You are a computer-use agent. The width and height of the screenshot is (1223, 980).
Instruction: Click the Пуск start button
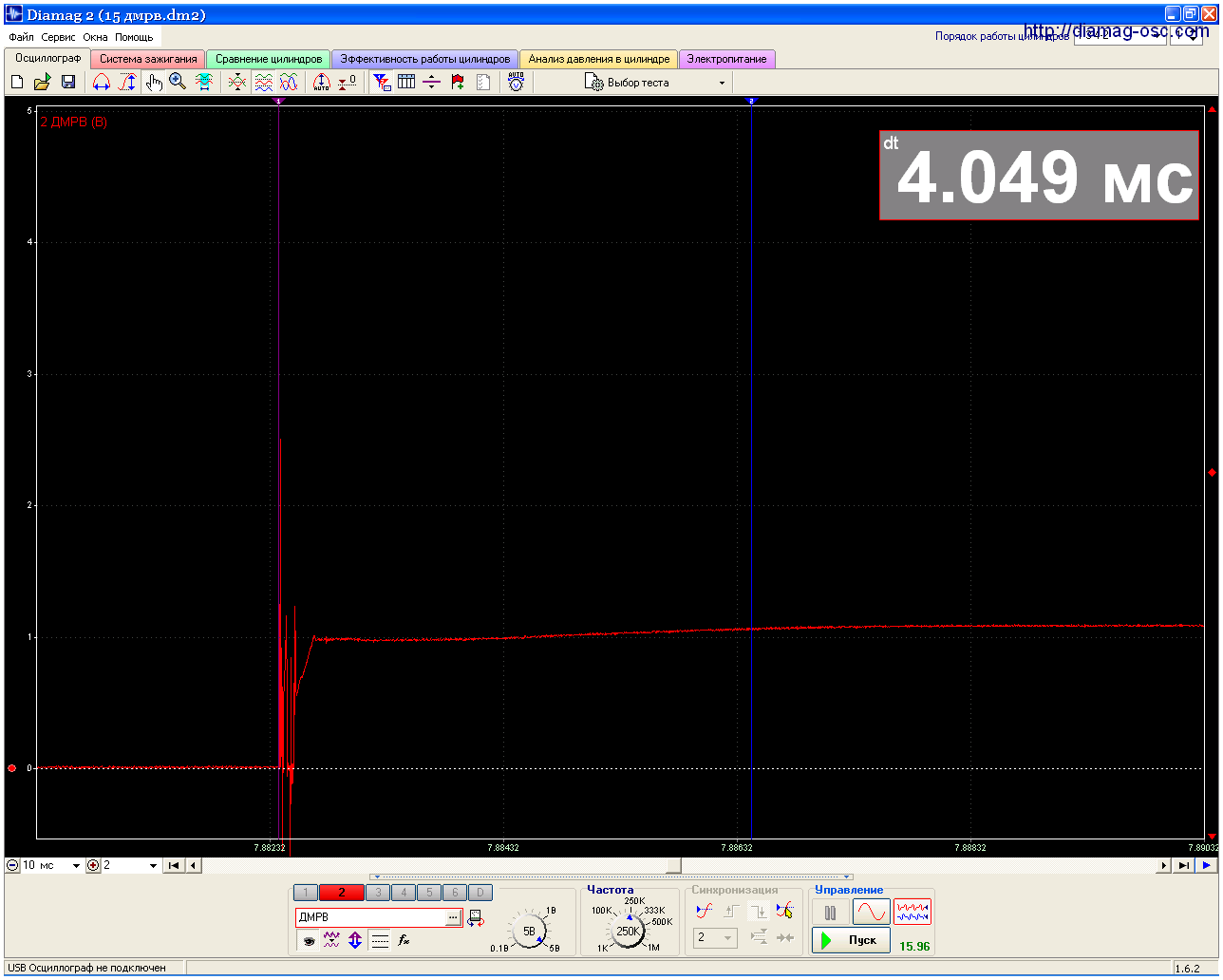851,940
